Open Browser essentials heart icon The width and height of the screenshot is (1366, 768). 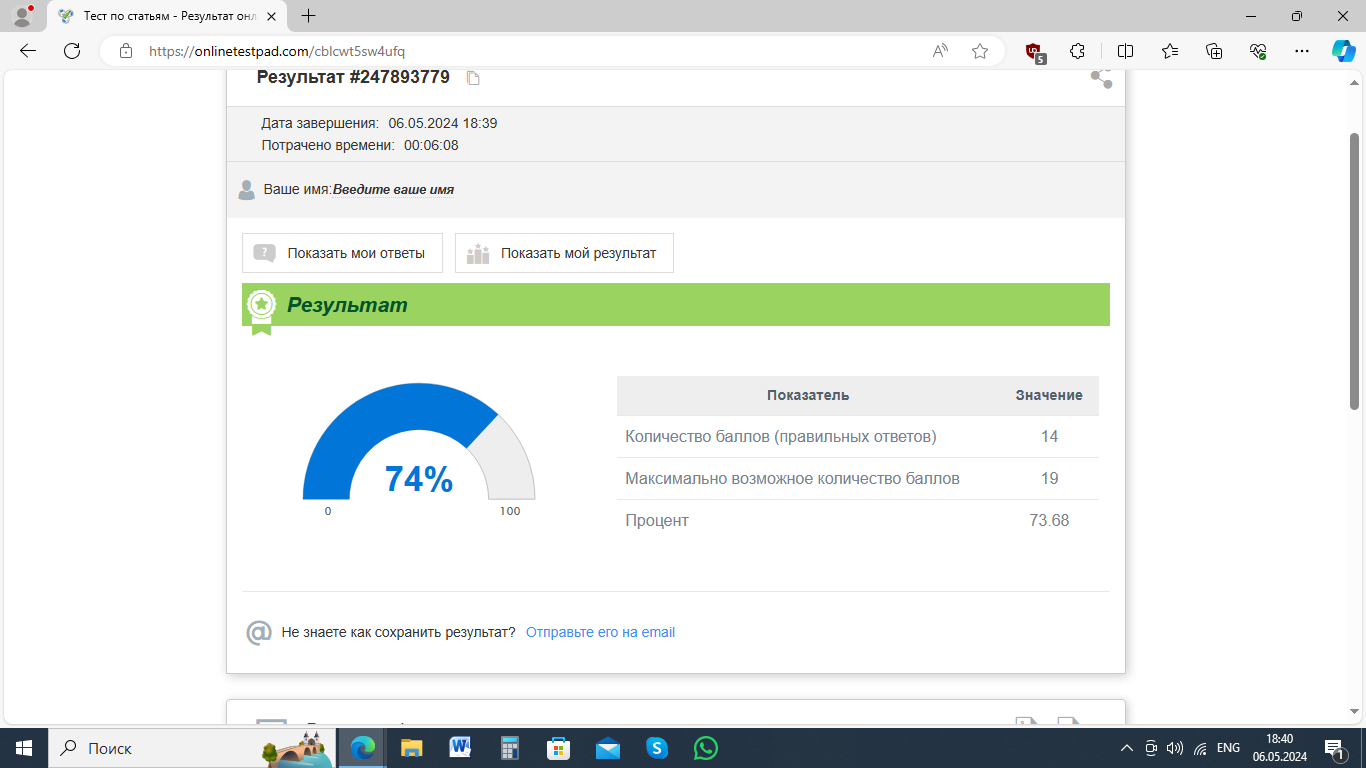[1258, 51]
